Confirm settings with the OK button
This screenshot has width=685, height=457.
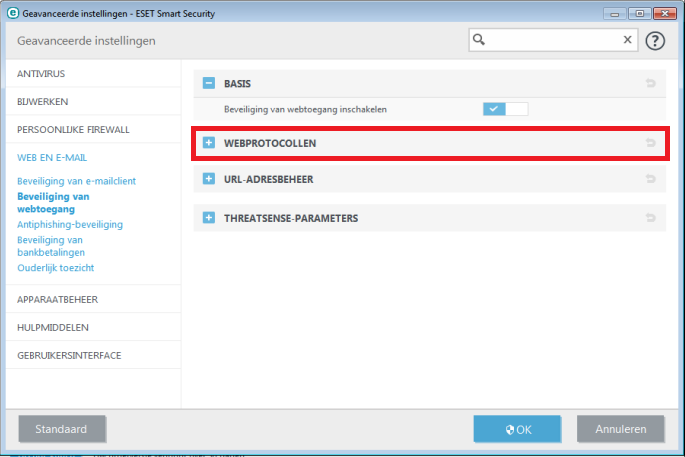[x=517, y=429]
